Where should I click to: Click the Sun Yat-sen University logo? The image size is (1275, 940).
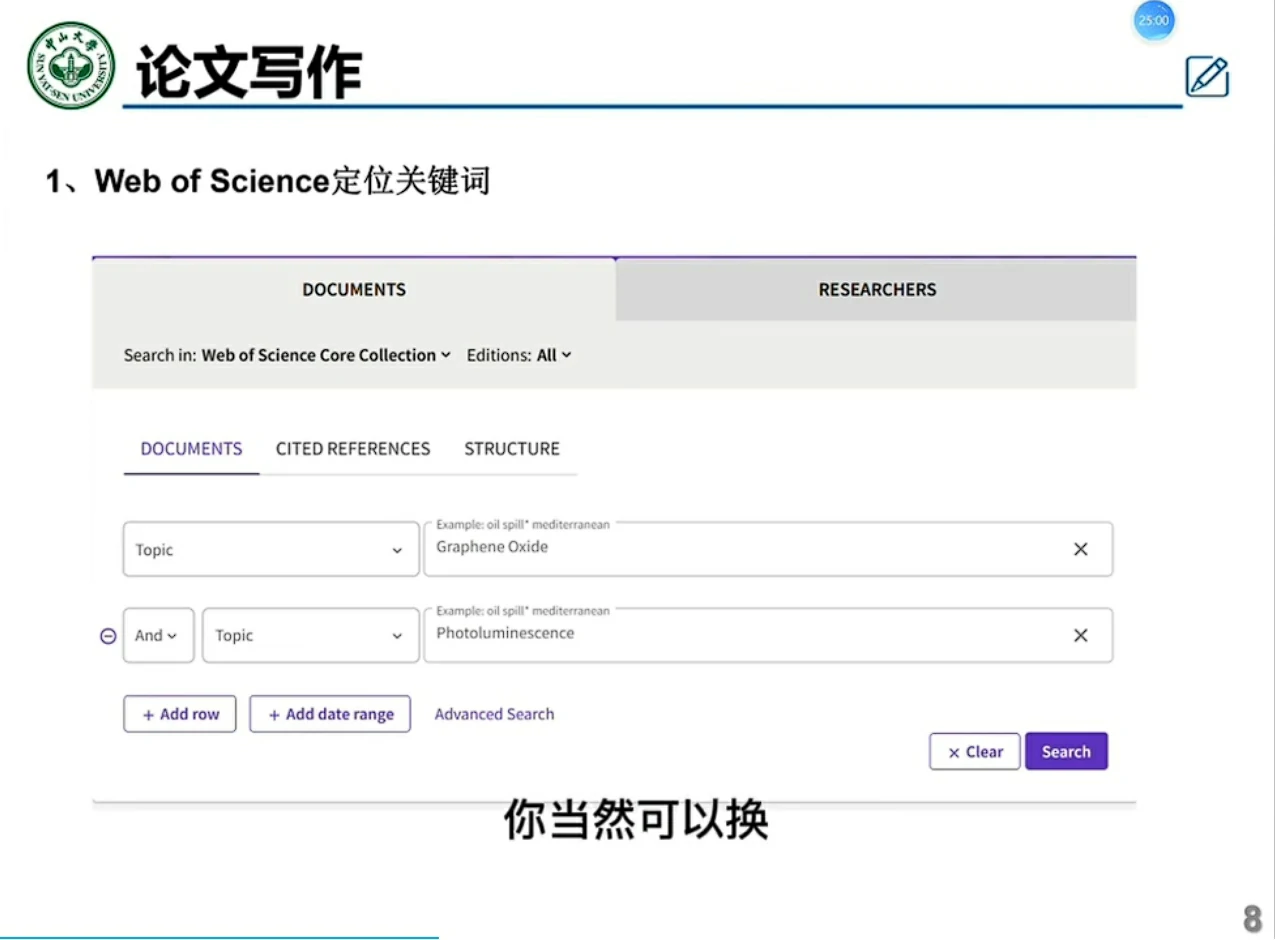click(x=70, y=66)
